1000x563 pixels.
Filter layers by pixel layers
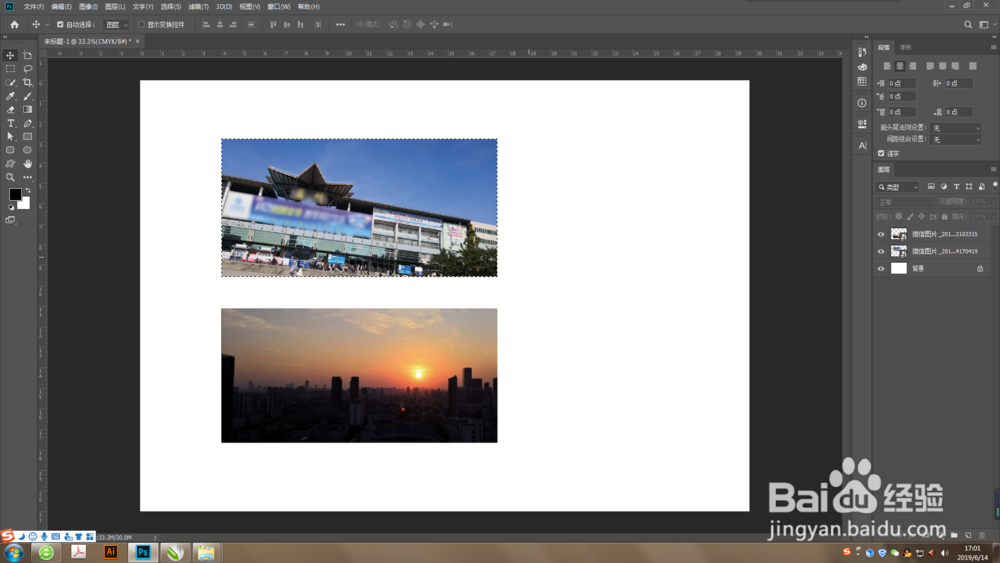click(931, 187)
